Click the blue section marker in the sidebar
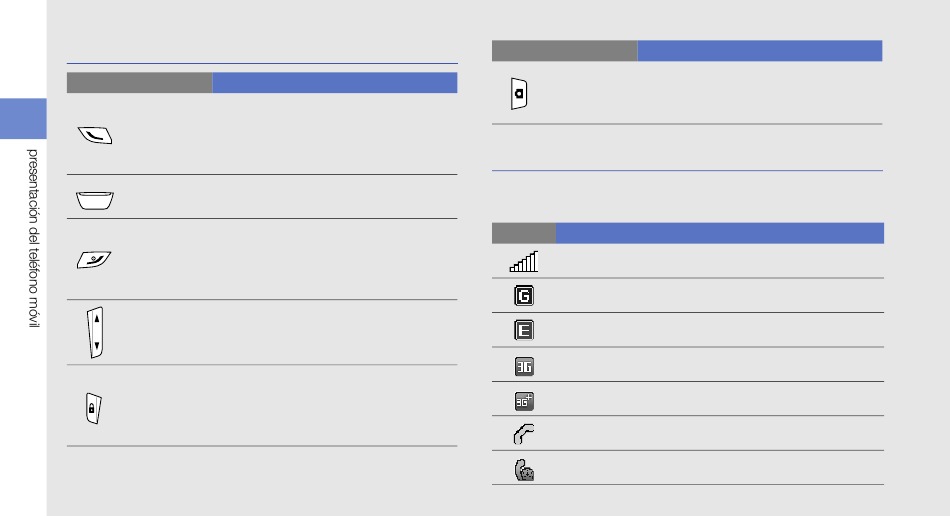The height and width of the screenshot is (516, 950). [23, 118]
